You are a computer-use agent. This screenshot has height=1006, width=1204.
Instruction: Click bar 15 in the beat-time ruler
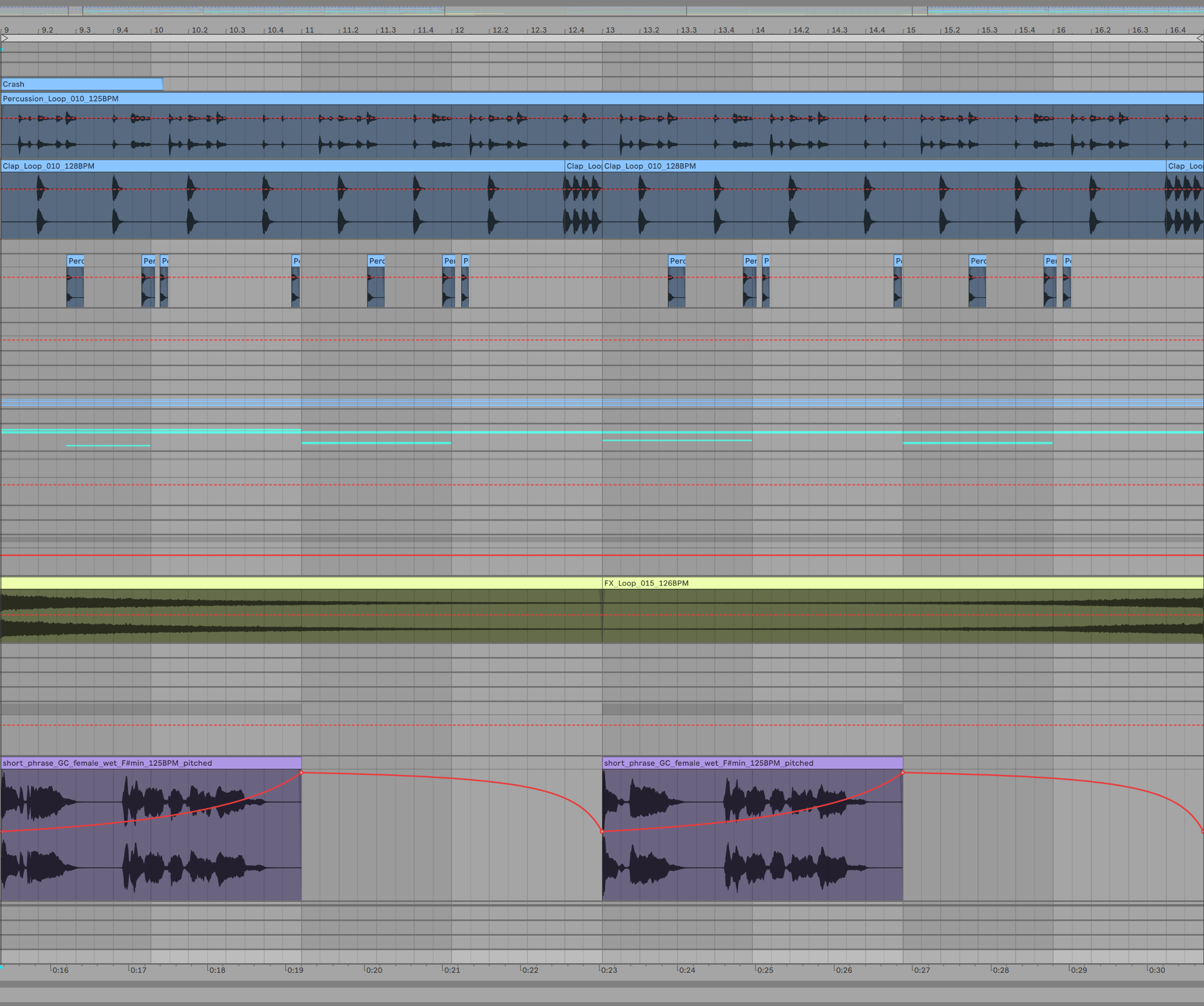point(911,30)
